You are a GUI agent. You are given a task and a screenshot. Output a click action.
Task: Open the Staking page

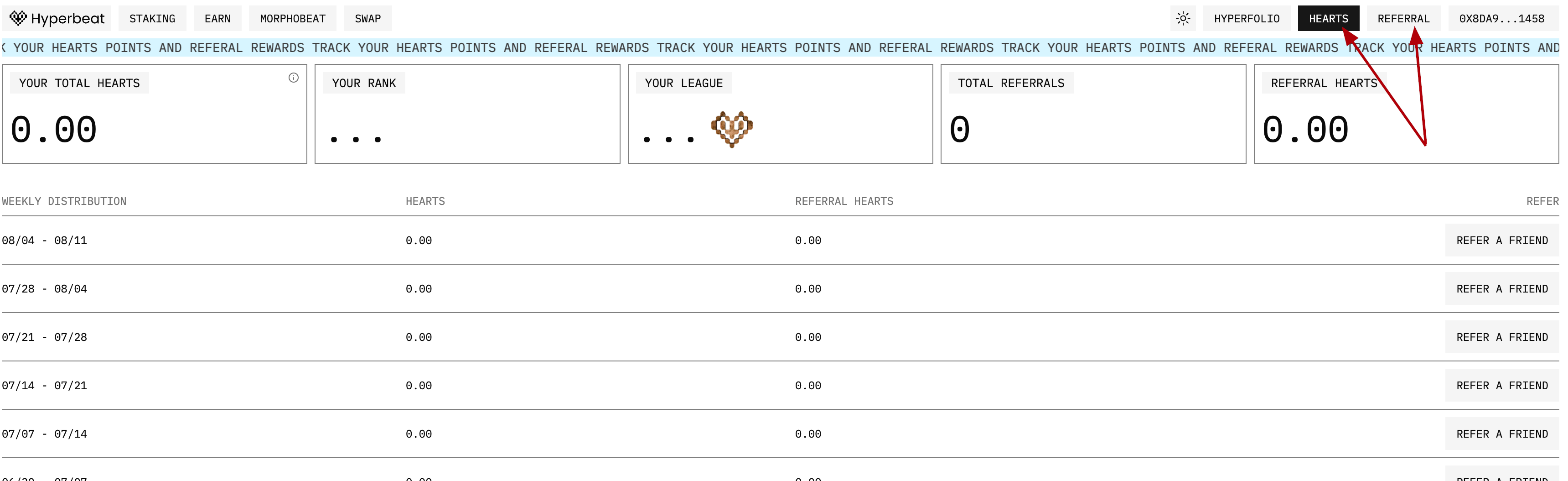[x=152, y=19]
